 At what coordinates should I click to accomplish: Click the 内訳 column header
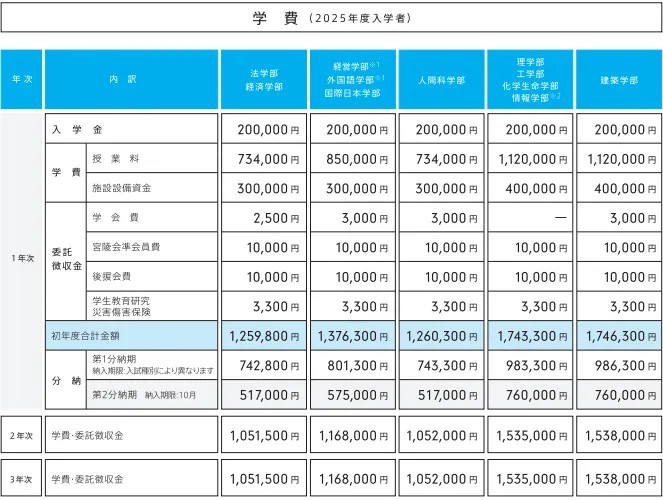130,79
